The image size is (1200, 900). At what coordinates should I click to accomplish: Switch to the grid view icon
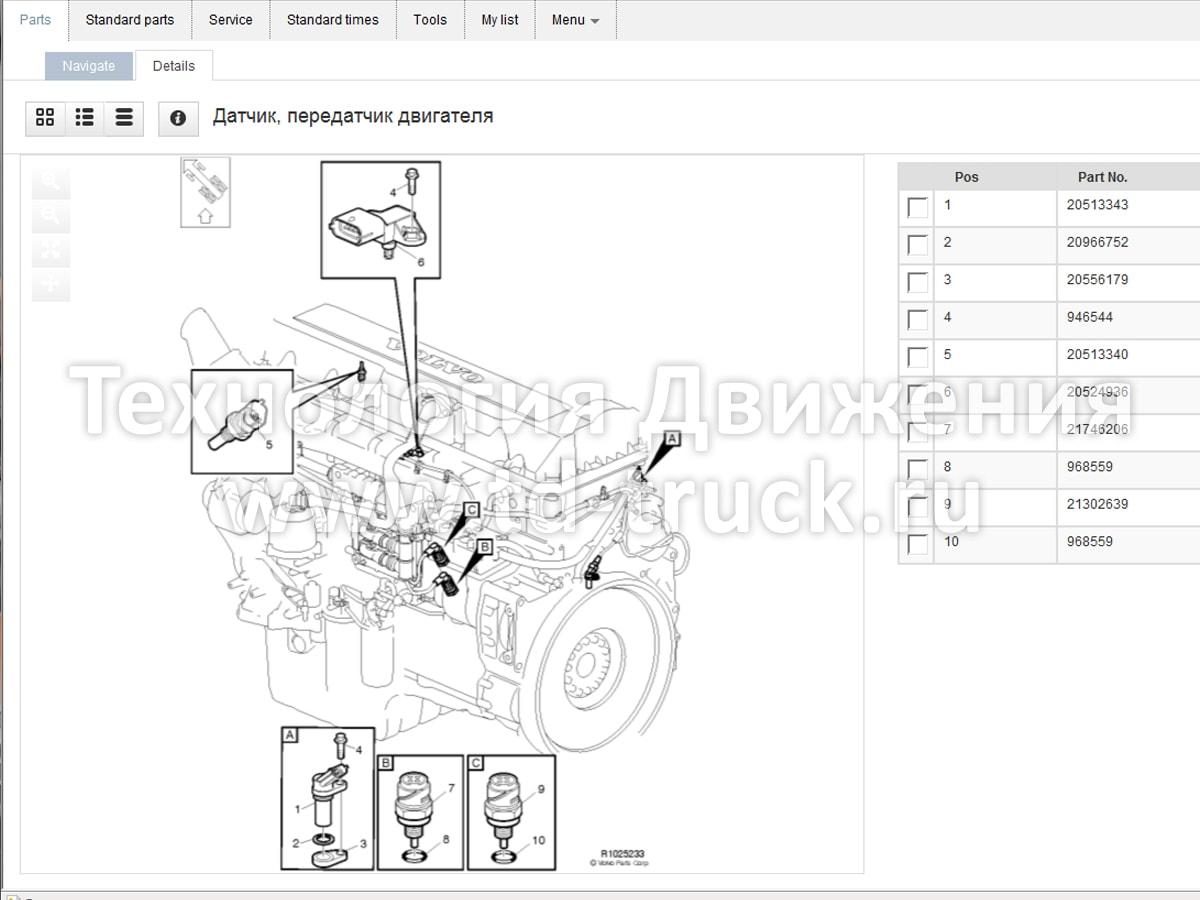[x=45, y=118]
